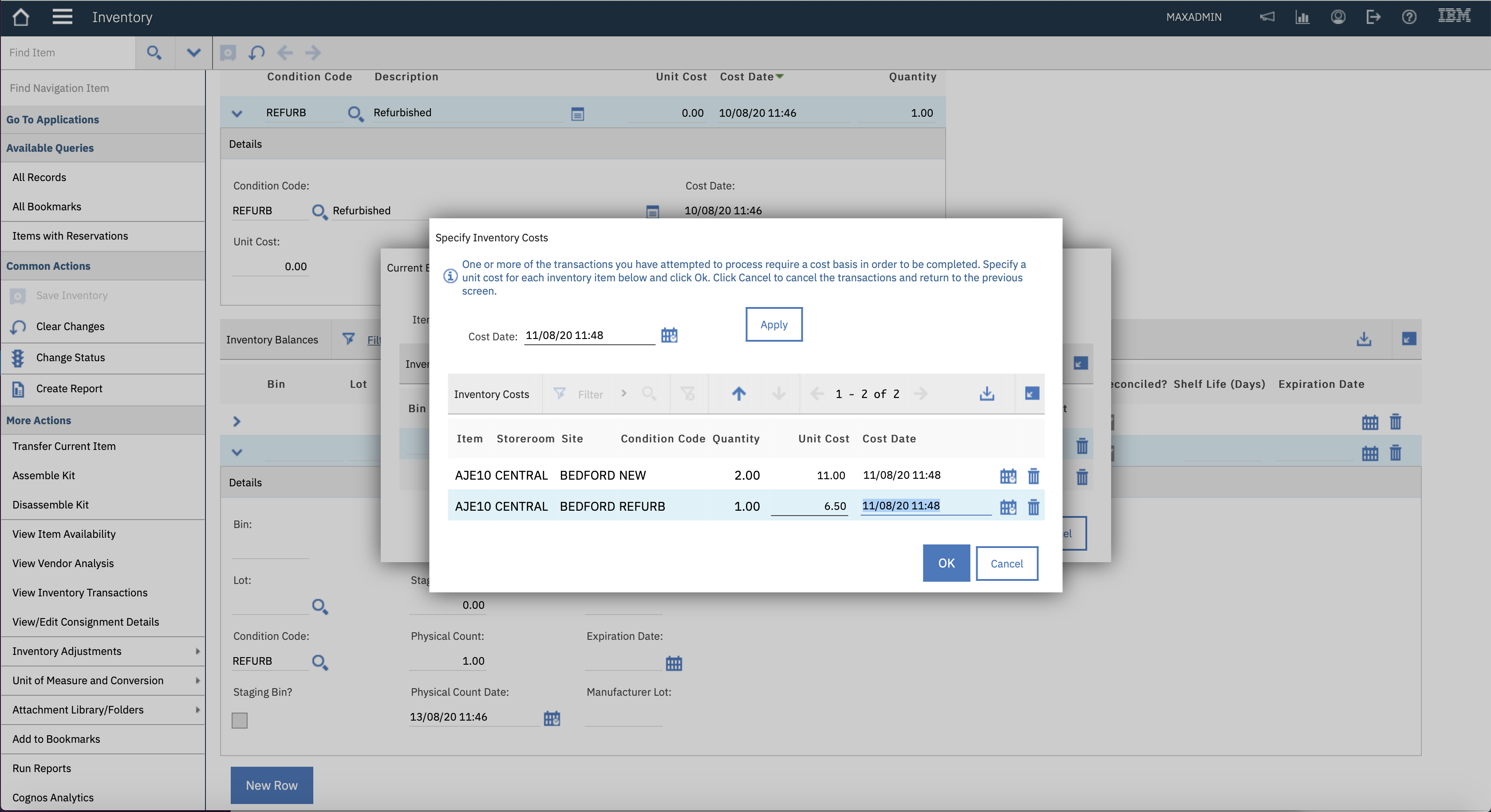Image resolution: width=1491 pixels, height=812 pixels.
Task: Edit the 6.50 unit cost field
Action: pos(809,506)
